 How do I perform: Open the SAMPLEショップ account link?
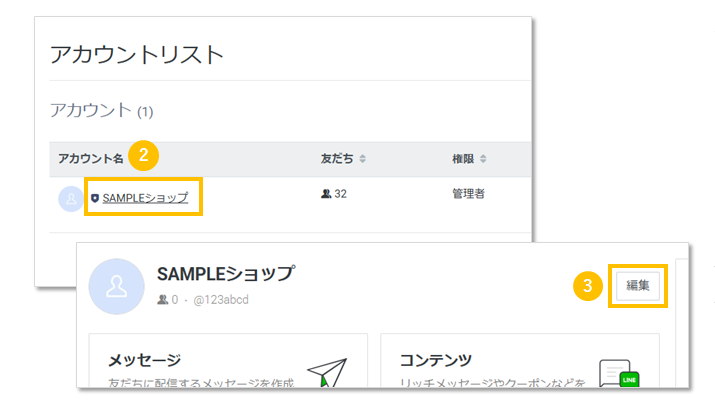pyautogui.click(x=145, y=198)
